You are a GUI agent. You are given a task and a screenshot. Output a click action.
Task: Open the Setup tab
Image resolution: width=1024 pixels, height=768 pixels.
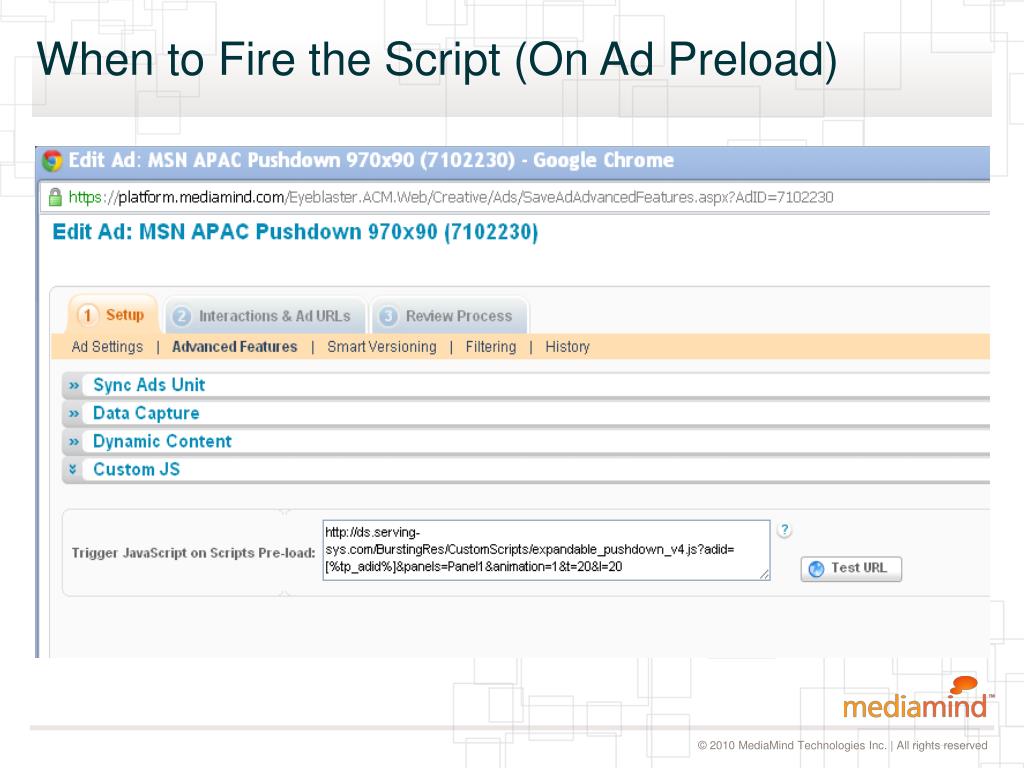coord(112,315)
